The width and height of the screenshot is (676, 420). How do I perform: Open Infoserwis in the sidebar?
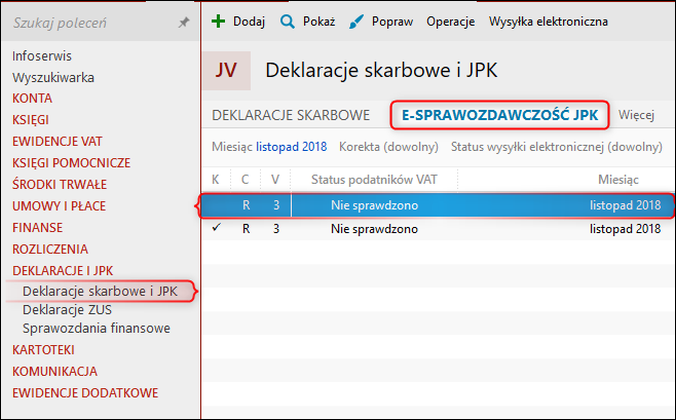tap(42, 56)
